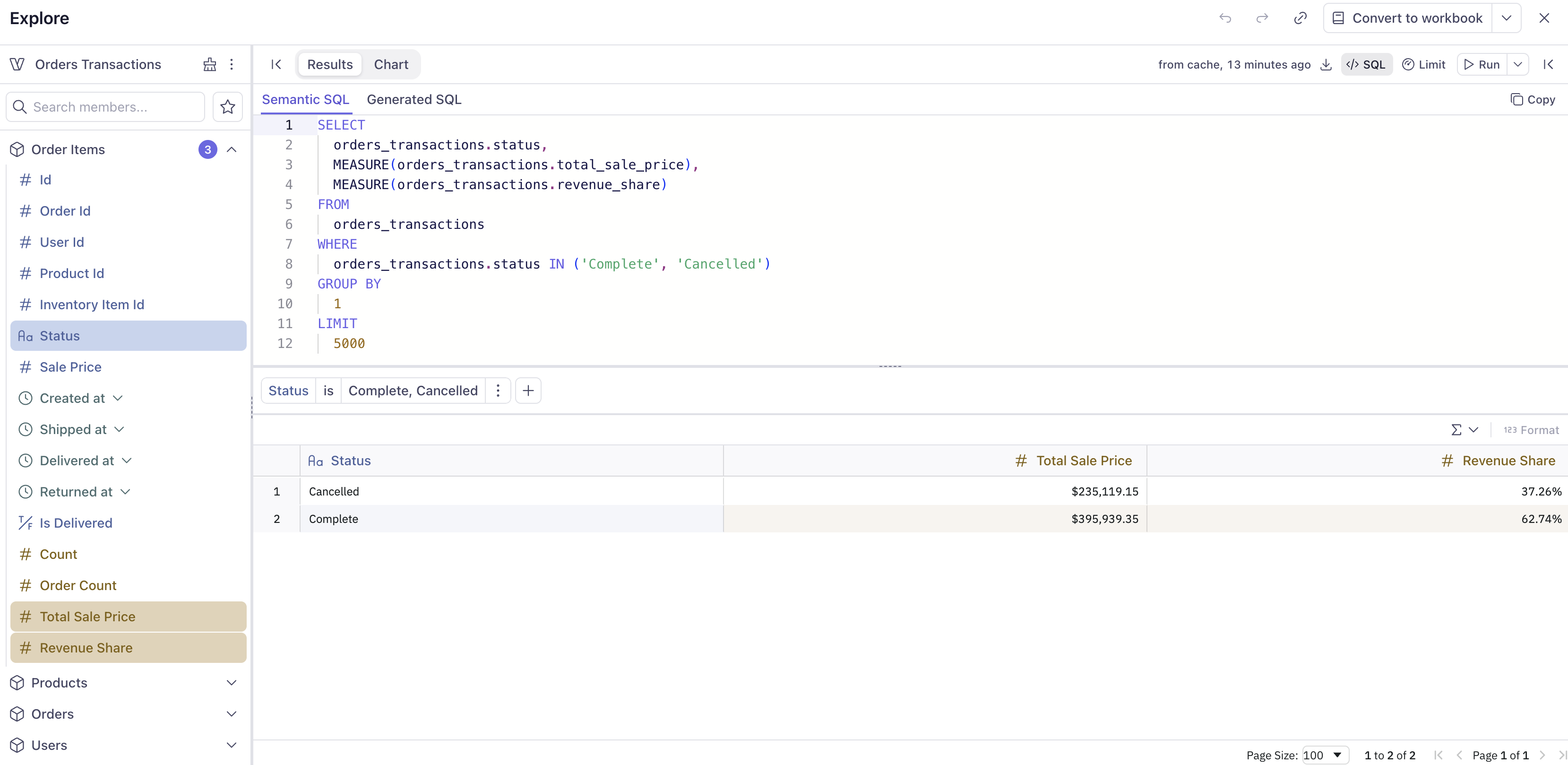This screenshot has width=1568, height=765.
Task: Toggle the SQL view button
Action: [1366, 65]
